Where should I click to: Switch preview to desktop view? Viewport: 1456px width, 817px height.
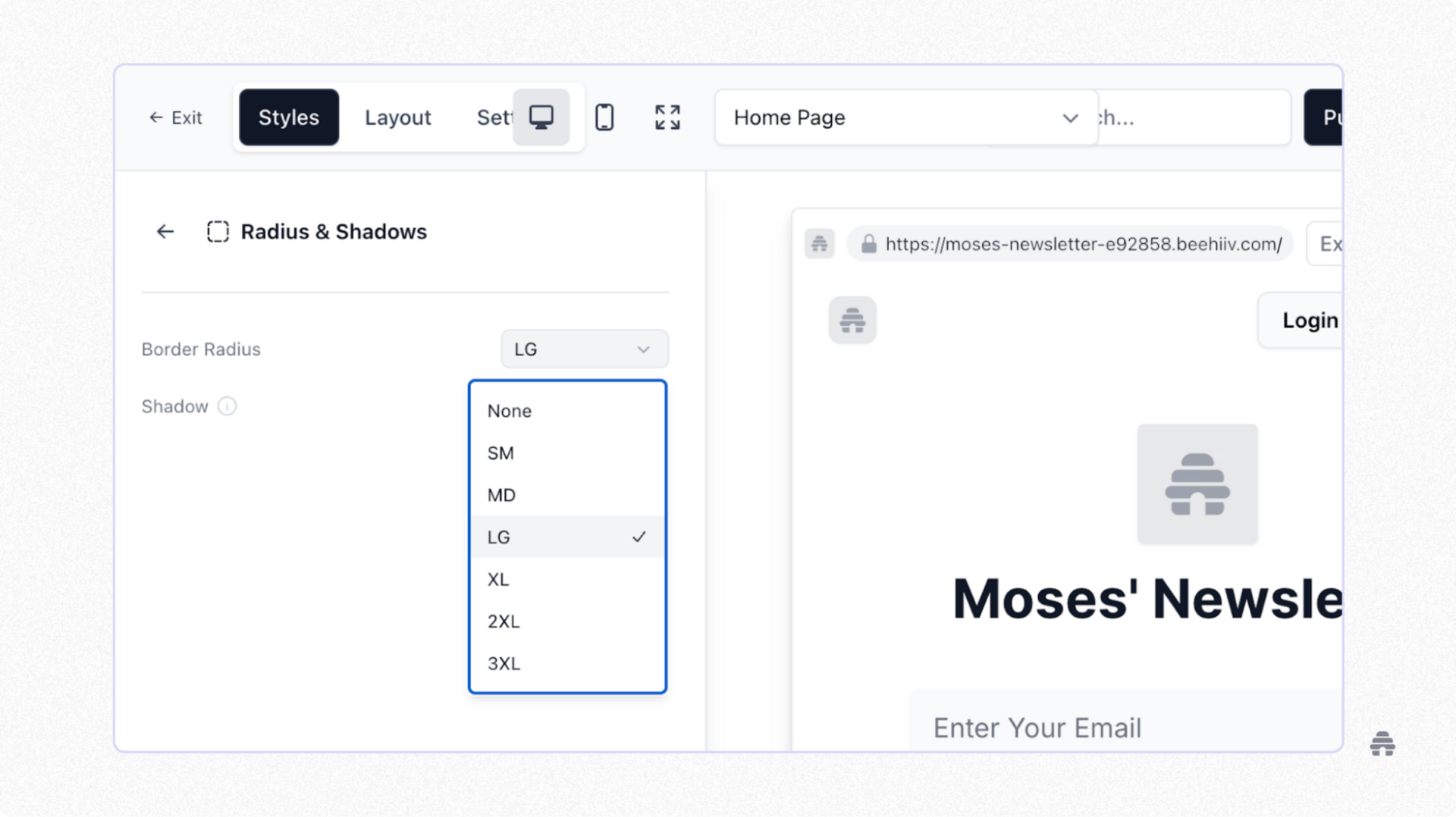point(541,117)
